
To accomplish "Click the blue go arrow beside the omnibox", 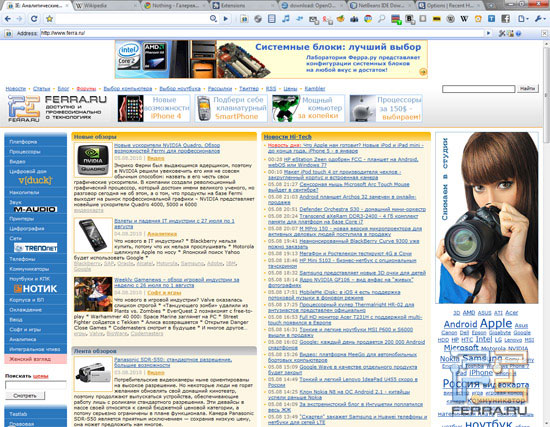I will tap(226, 19).
